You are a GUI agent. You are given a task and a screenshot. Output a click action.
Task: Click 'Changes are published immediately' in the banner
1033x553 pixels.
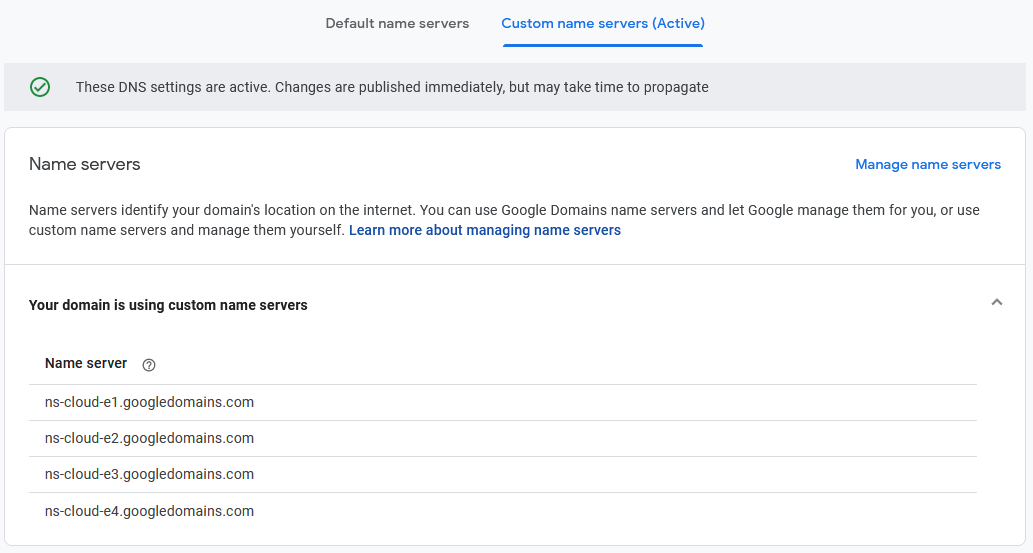pos(388,87)
